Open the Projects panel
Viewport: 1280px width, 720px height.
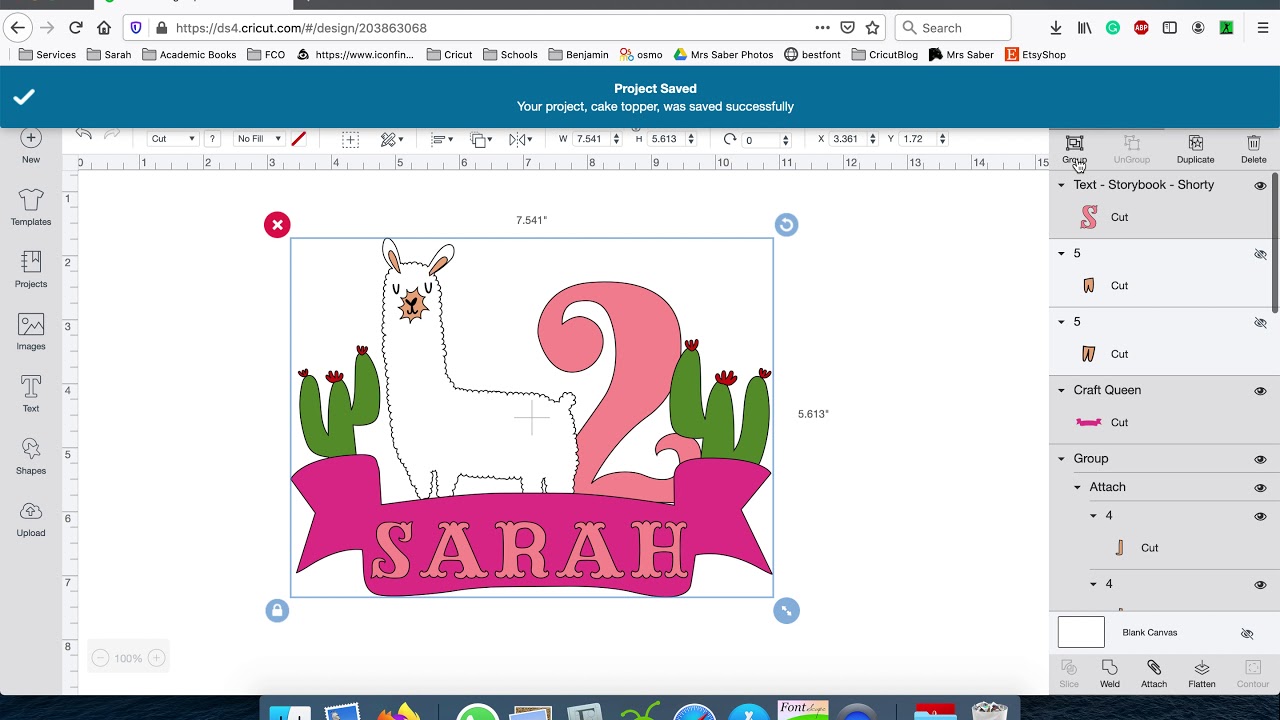[31, 270]
